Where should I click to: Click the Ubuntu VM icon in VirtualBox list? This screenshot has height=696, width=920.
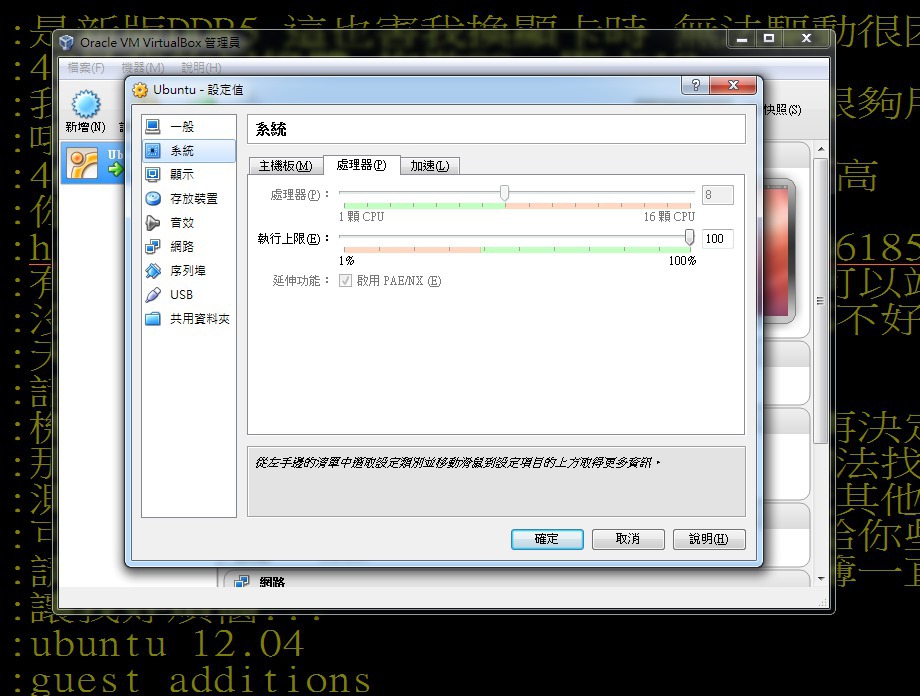point(82,163)
